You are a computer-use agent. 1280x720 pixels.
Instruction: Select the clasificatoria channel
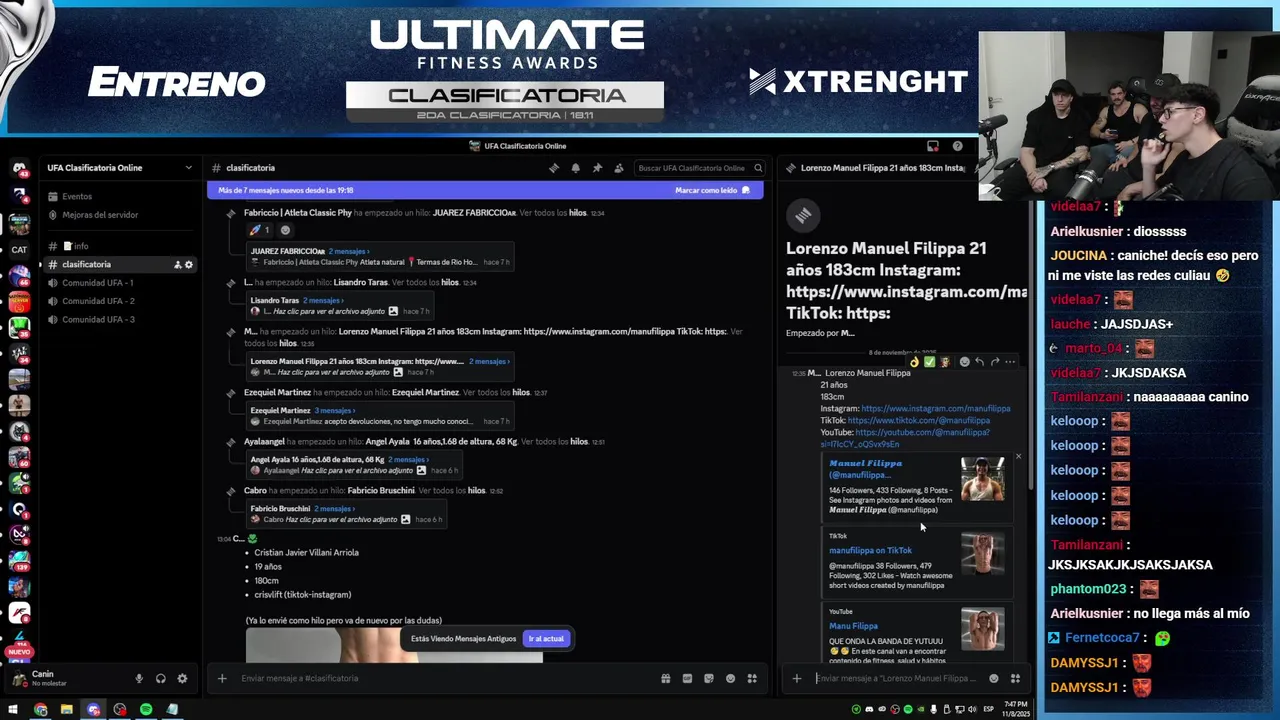click(120, 264)
